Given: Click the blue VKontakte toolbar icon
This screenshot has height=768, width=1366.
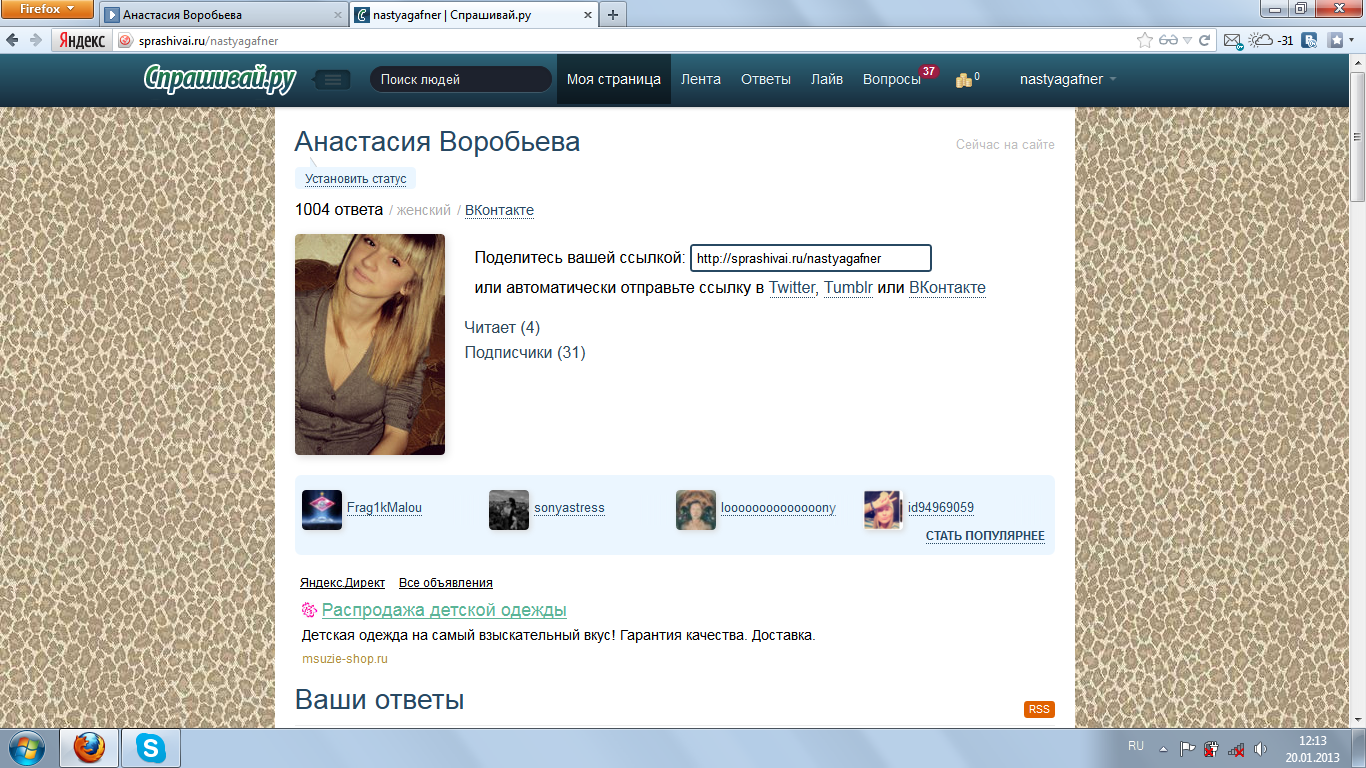Looking at the screenshot, I should point(1309,41).
